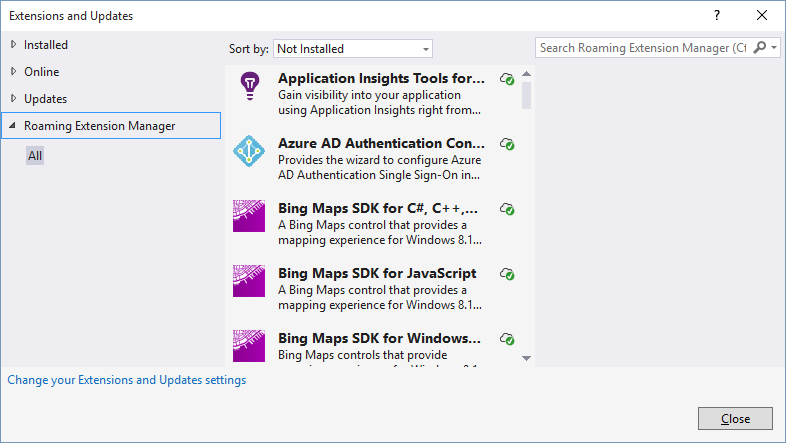Click the extension list scroll down arrow
Image resolution: width=786 pixels, height=443 pixels.
coord(526,358)
